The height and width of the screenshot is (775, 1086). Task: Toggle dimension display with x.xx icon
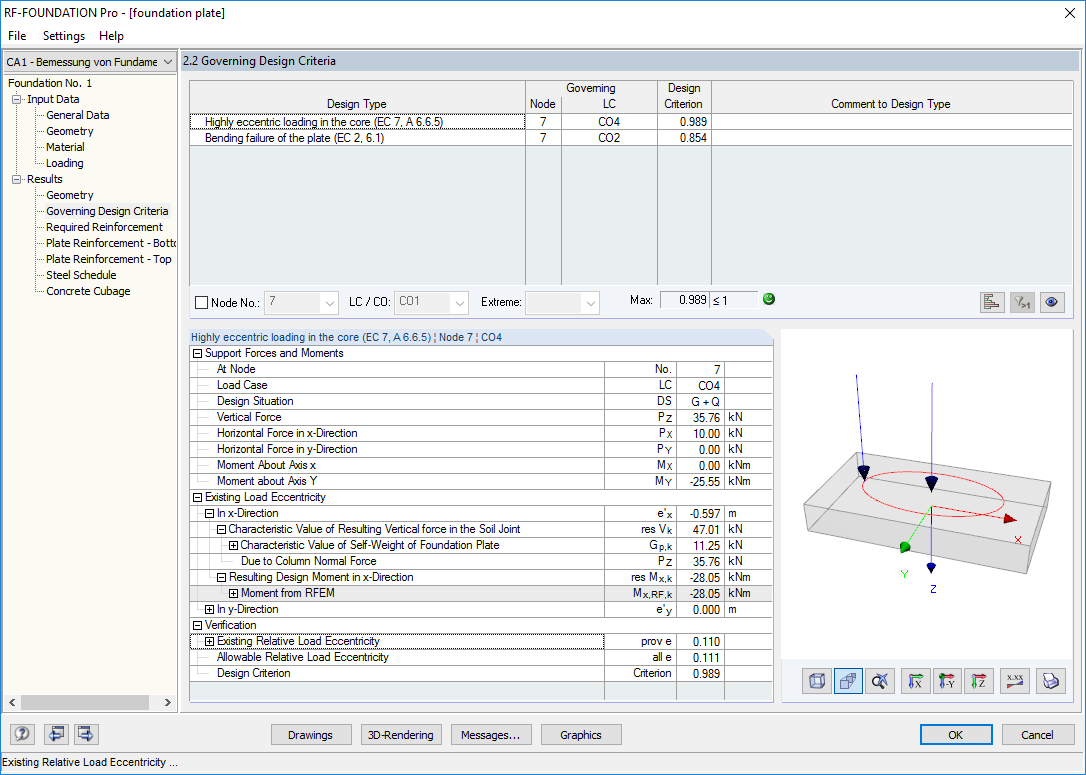[1014, 681]
